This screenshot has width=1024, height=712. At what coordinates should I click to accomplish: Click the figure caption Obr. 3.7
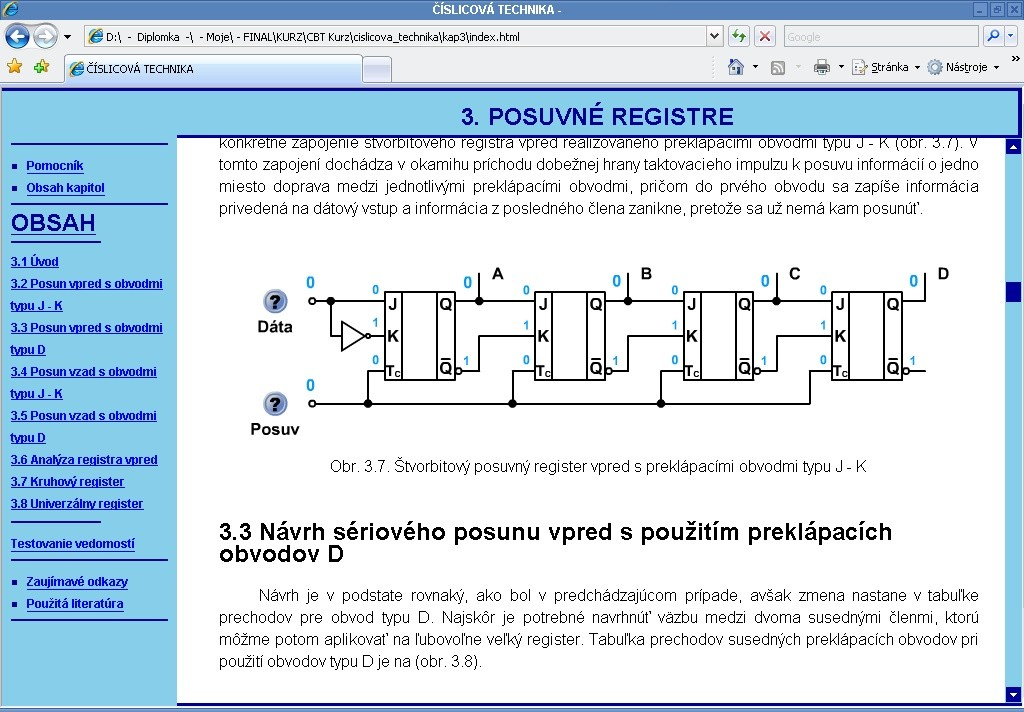(x=598, y=466)
